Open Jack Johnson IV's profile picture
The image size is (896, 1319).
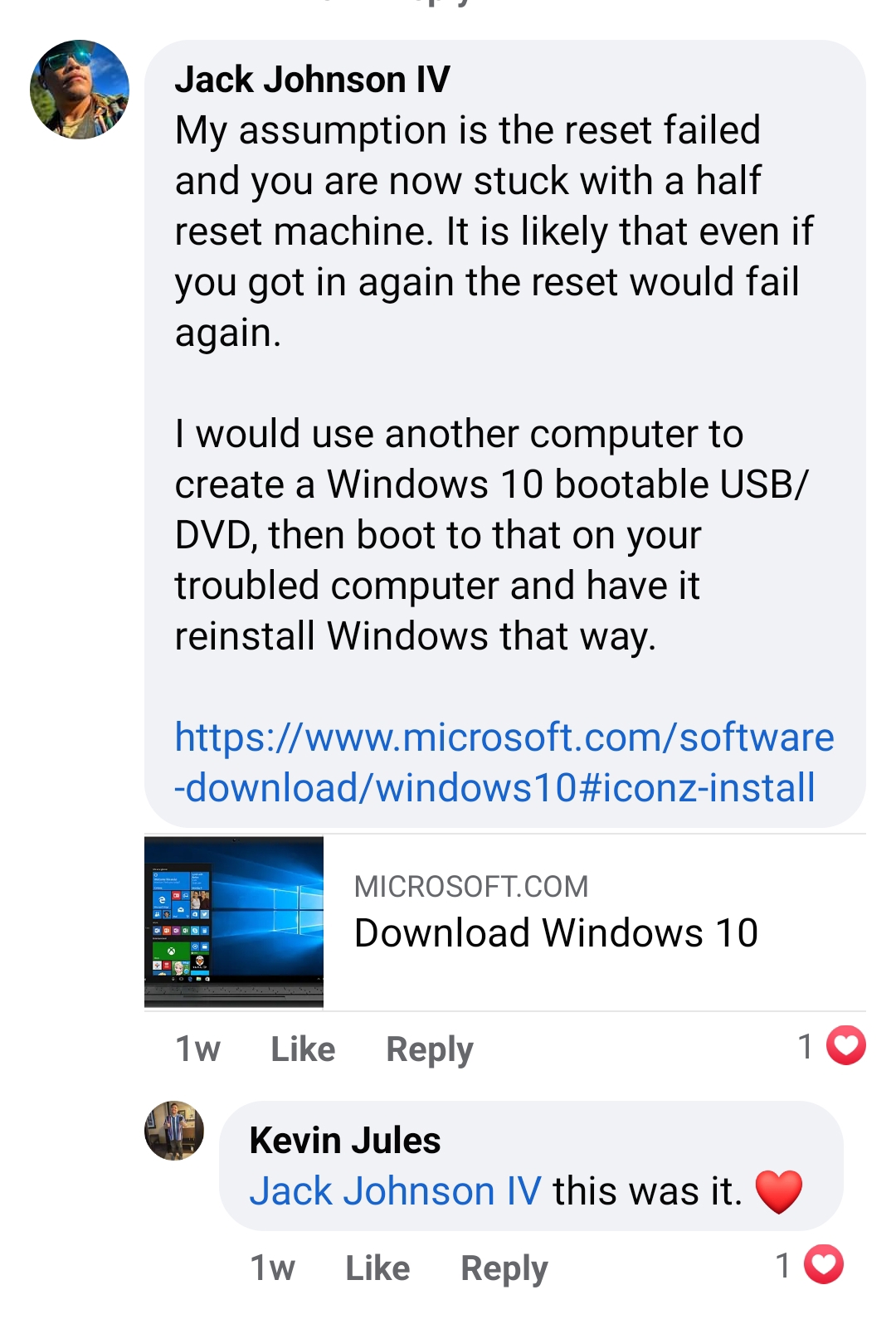coord(80,90)
